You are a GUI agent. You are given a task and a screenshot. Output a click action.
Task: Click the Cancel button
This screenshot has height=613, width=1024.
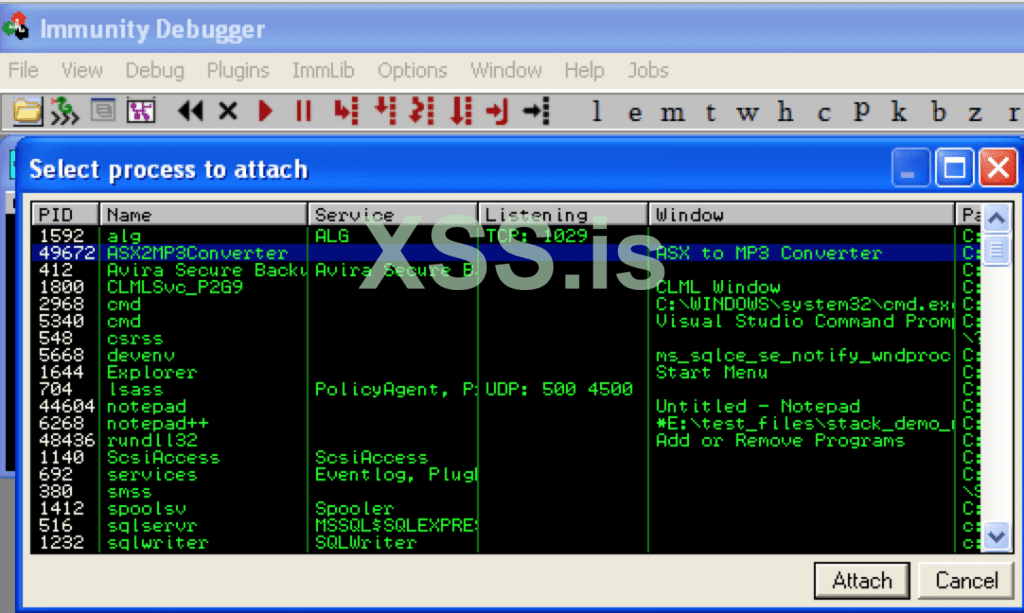(x=966, y=580)
